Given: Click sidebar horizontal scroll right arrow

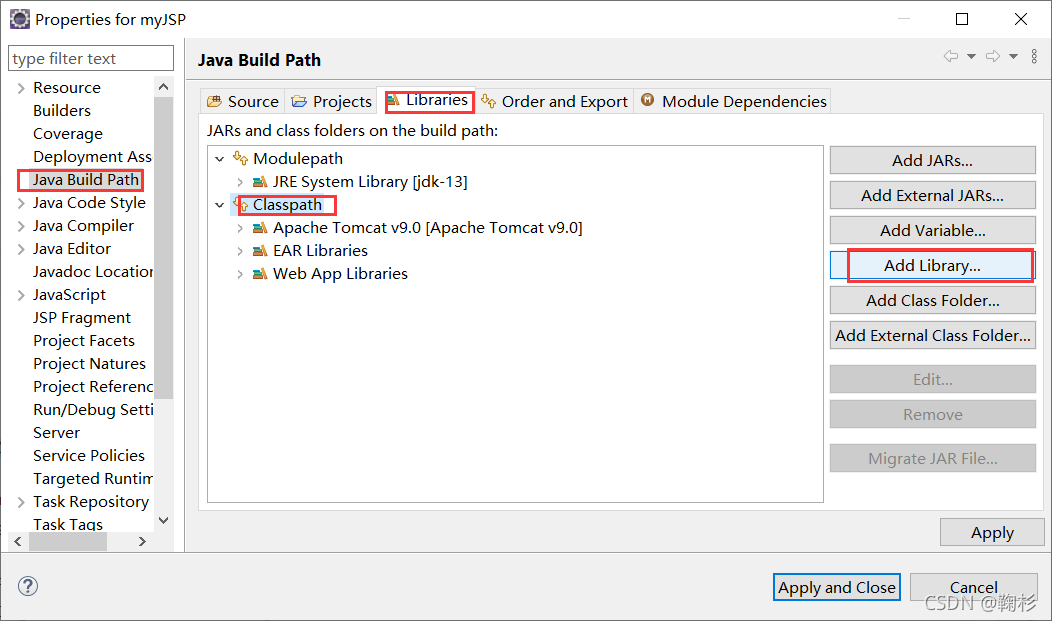Looking at the screenshot, I should coord(142,541).
